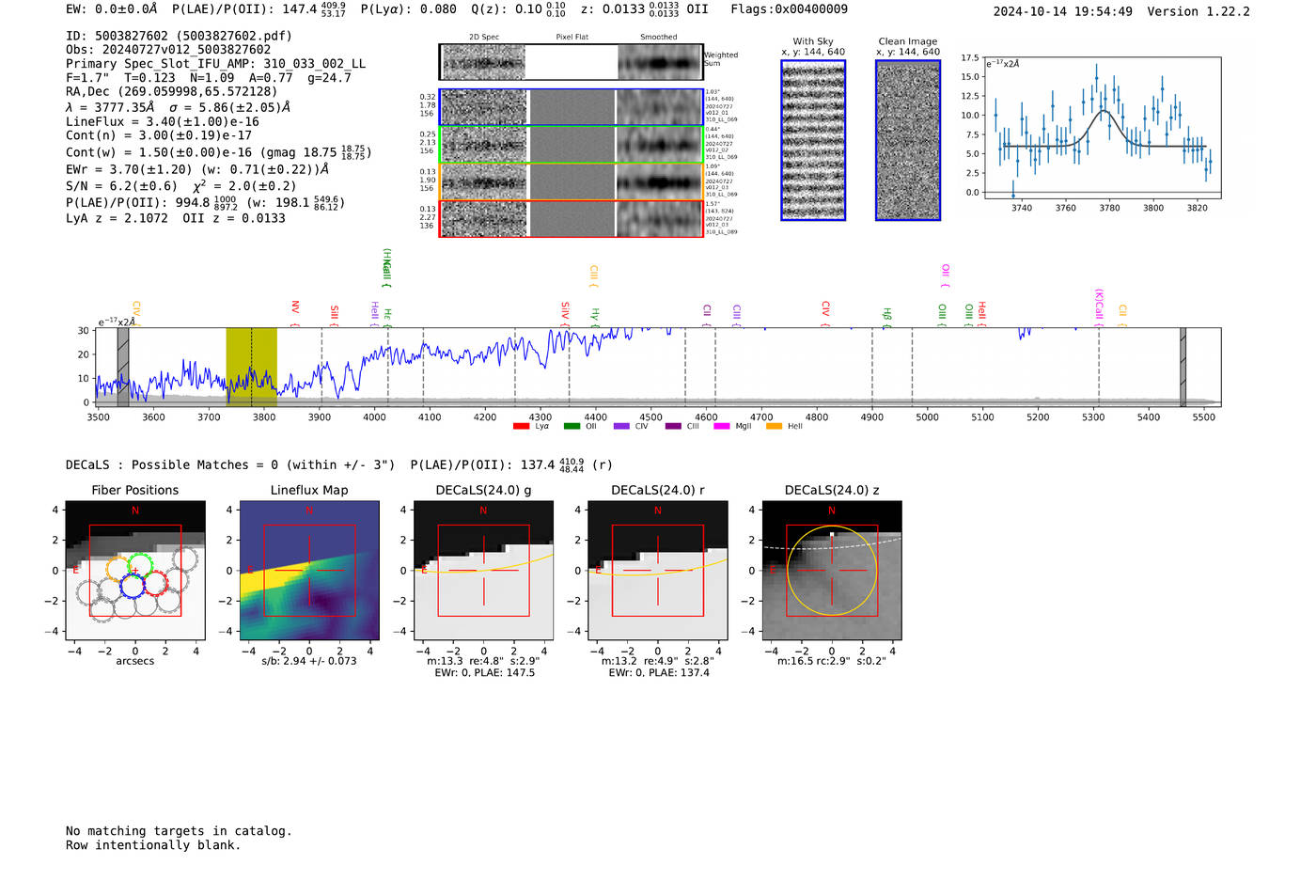
Task: Click the Smoothed column header
Action: (x=658, y=37)
